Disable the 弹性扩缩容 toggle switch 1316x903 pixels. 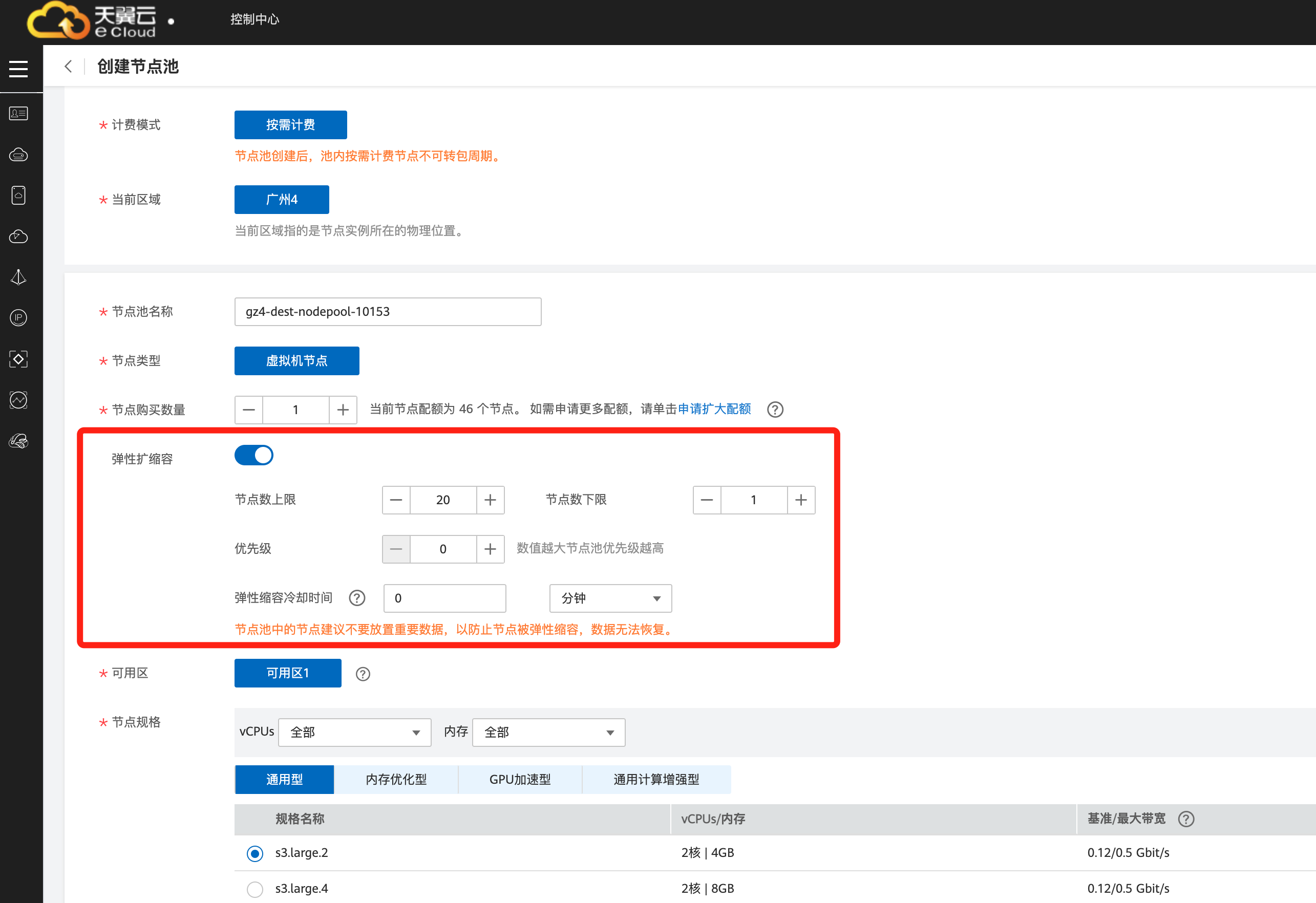pyautogui.click(x=253, y=455)
